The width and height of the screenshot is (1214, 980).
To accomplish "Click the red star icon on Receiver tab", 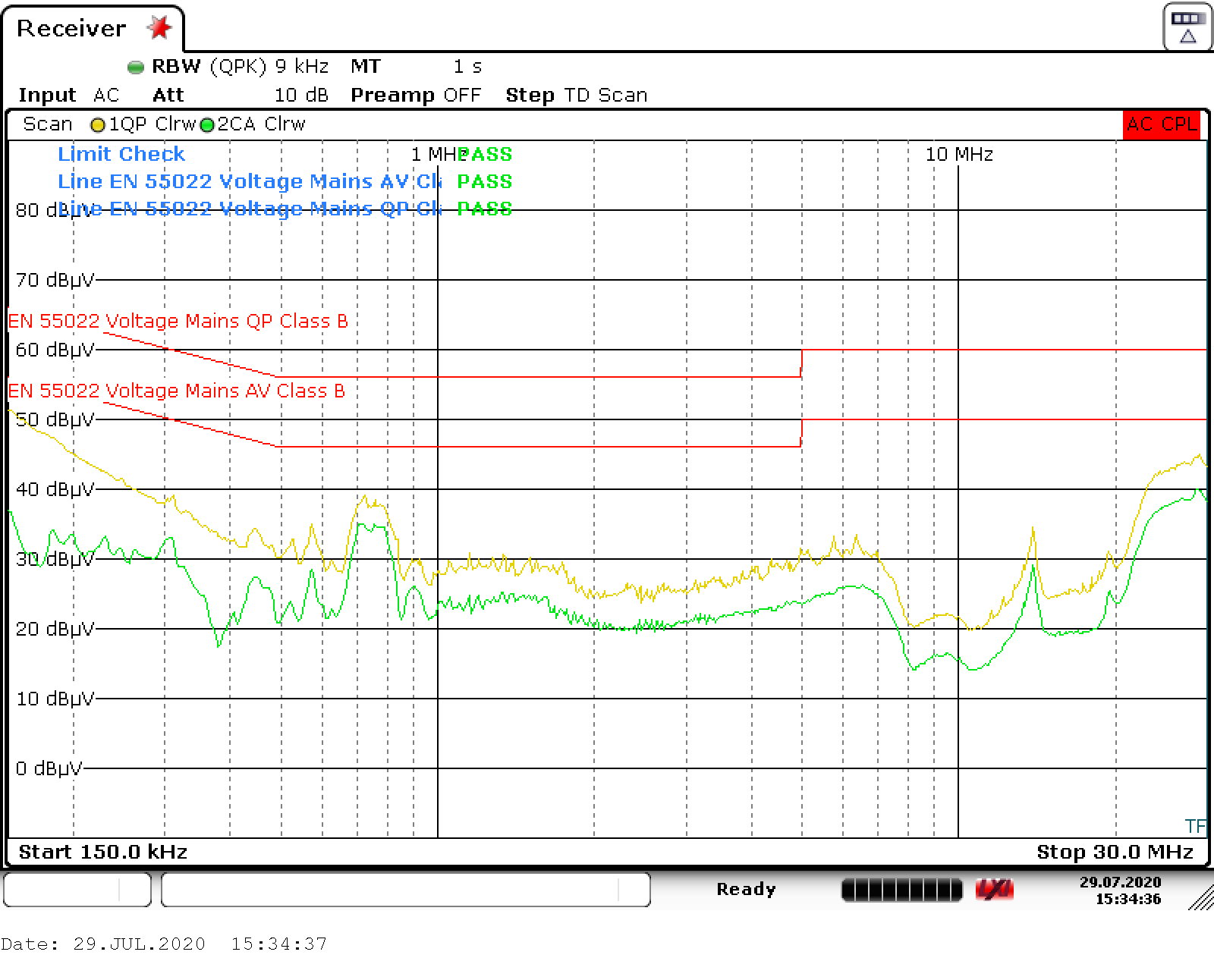I will point(159,28).
